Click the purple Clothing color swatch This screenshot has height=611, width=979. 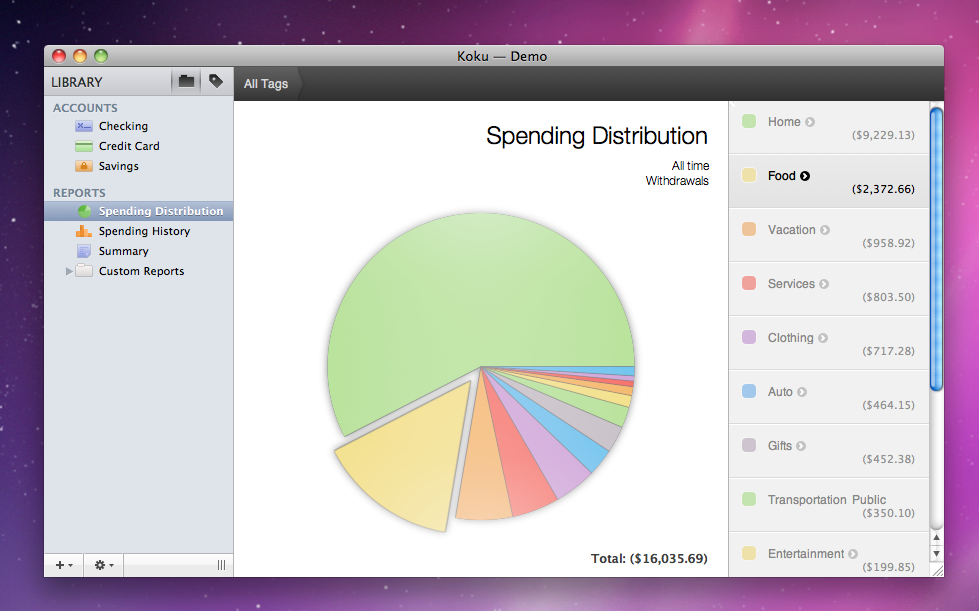click(x=749, y=338)
